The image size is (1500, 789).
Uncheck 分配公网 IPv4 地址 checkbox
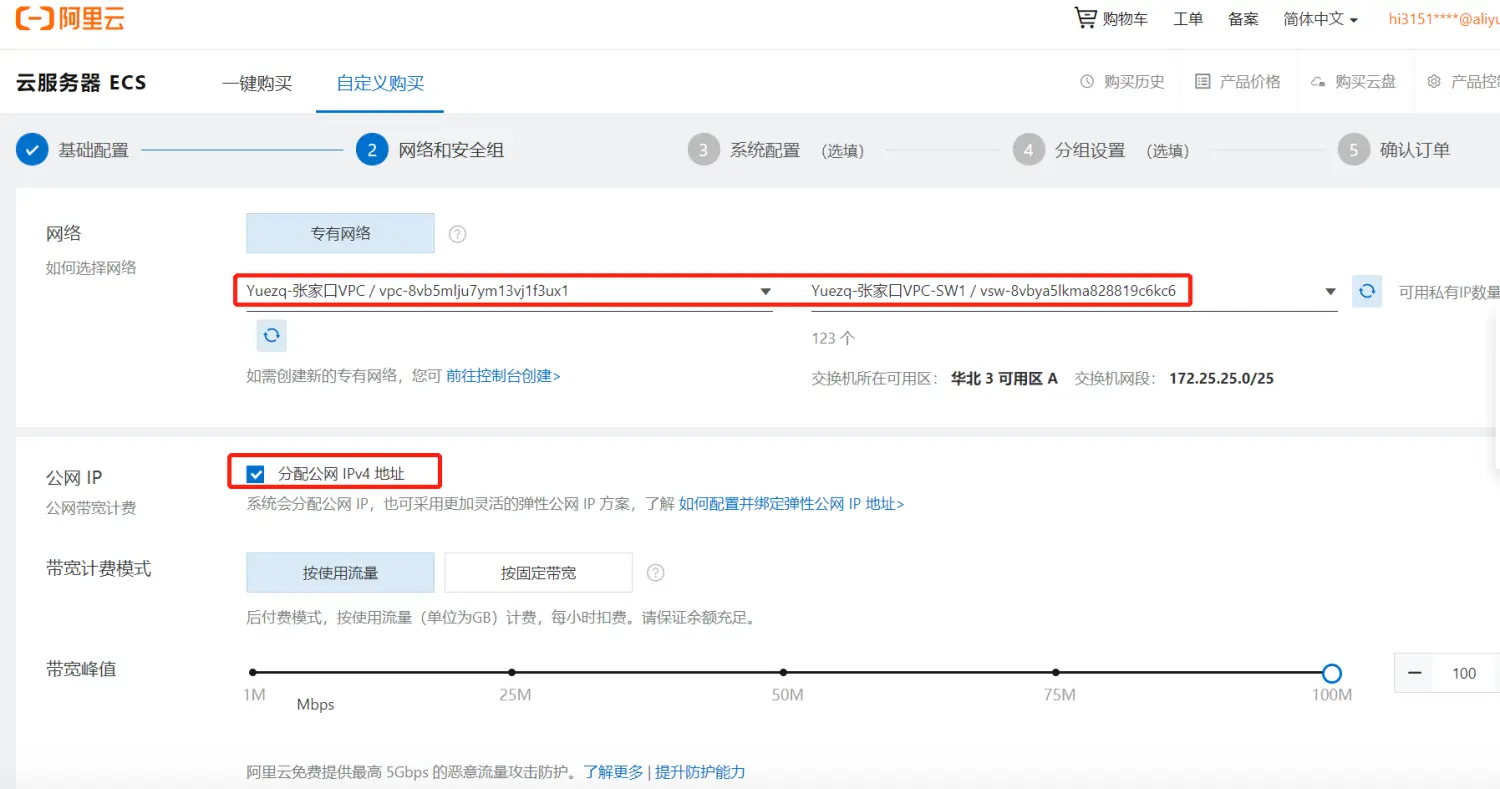[x=256, y=474]
